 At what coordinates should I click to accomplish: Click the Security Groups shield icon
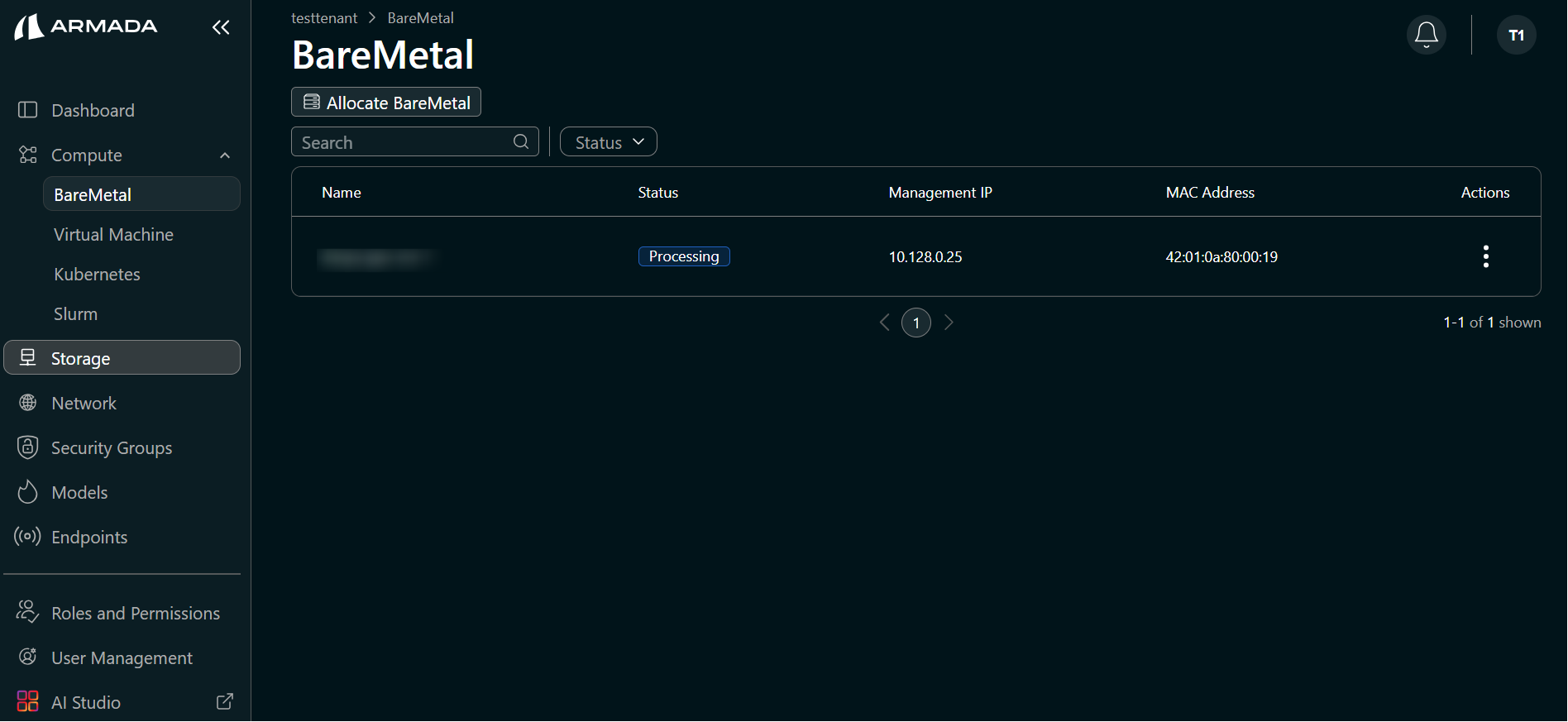28,447
